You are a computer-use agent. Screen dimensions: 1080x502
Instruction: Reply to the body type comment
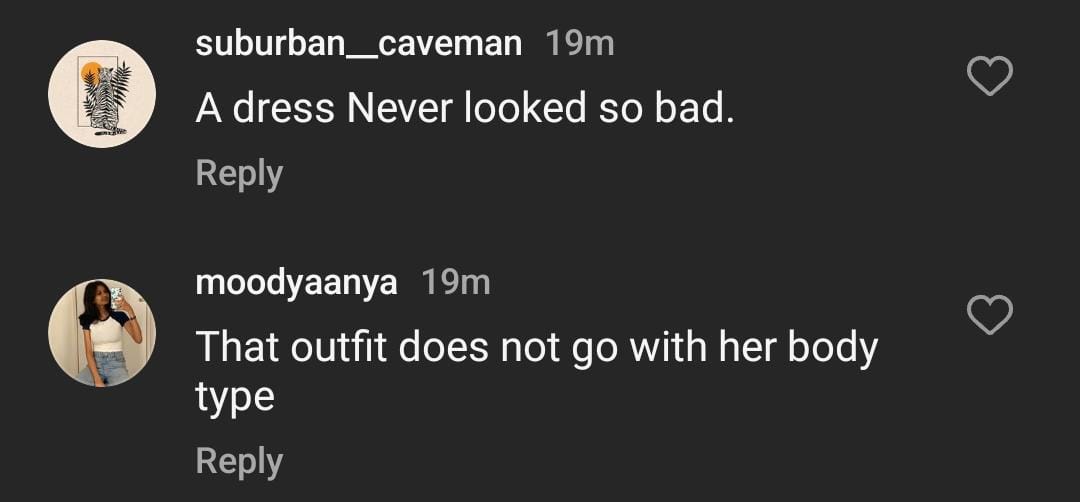click(239, 461)
